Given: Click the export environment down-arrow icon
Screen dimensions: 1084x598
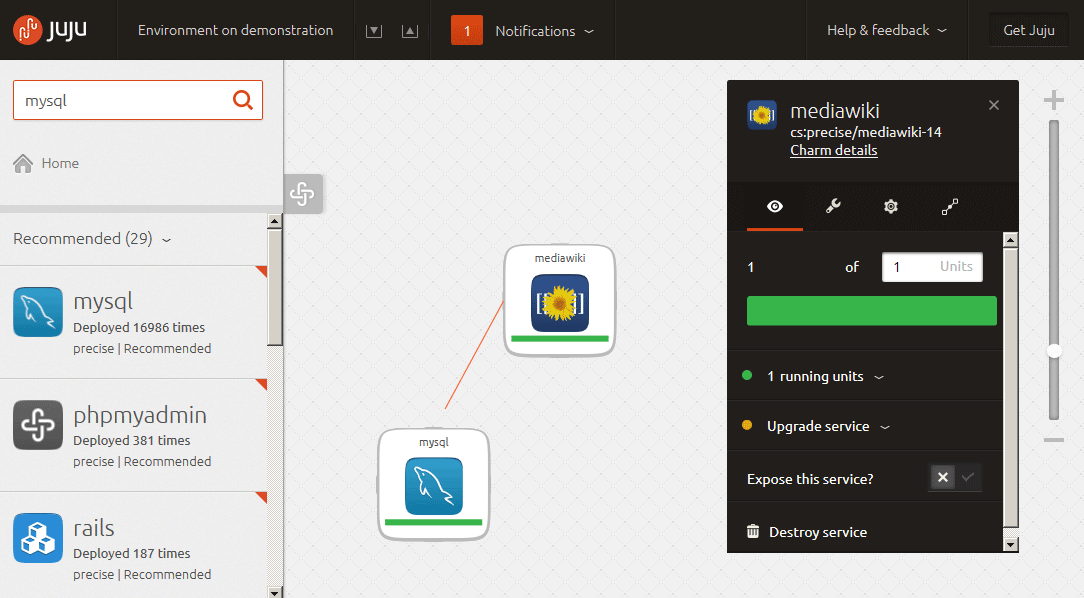Looking at the screenshot, I should pyautogui.click(x=374, y=31).
